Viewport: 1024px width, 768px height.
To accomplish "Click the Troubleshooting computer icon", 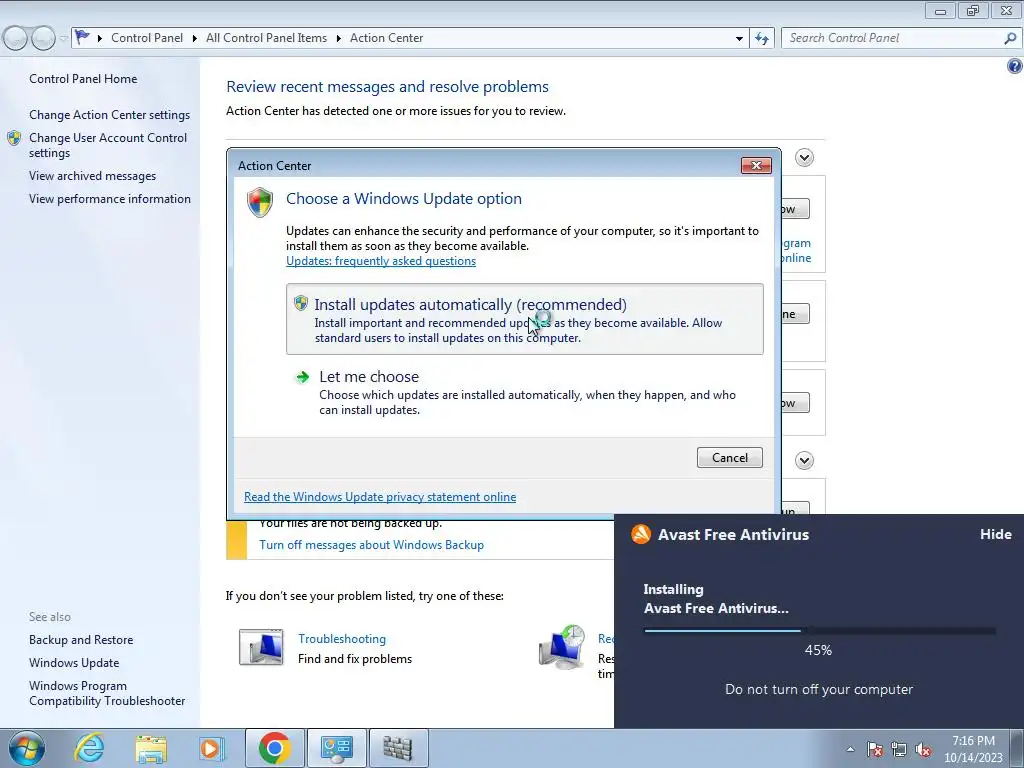I will [261, 647].
